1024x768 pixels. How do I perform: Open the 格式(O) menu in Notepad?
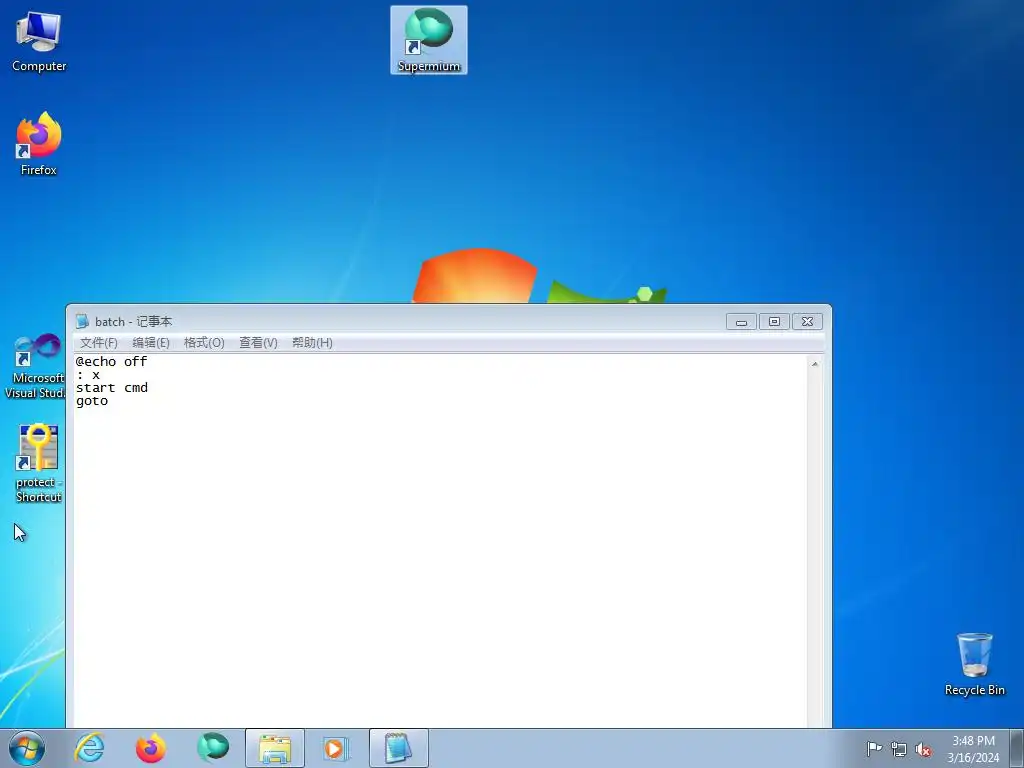[204, 343]
